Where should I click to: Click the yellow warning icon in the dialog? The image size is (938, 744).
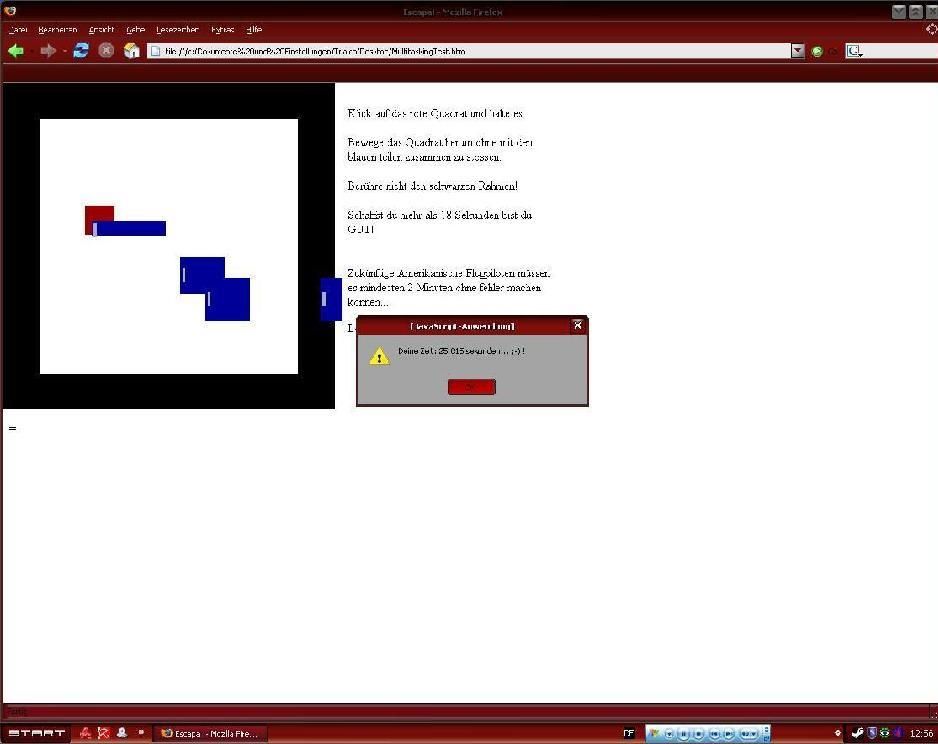pos(379,355)
